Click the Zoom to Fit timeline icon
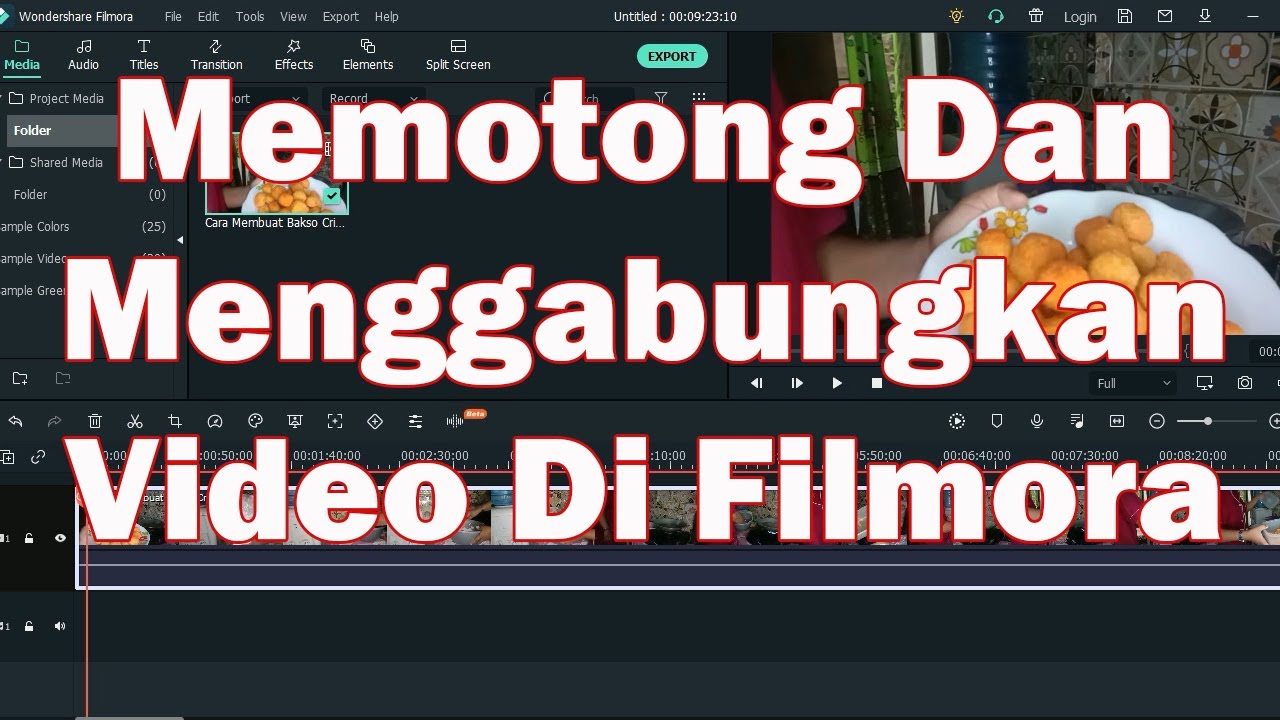Viewport: 1280px width, 720px height. pyautogui.click(x=1117, y=421)
